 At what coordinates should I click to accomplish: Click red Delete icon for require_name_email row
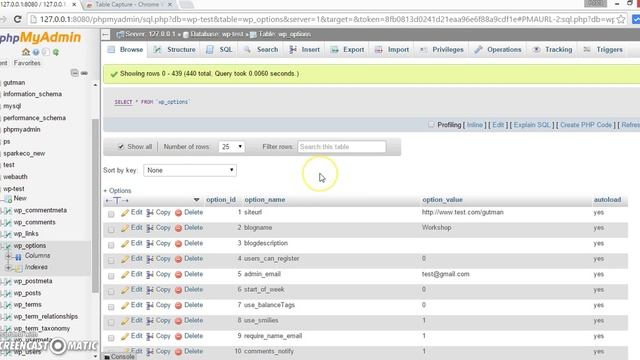tap(178, 337)
